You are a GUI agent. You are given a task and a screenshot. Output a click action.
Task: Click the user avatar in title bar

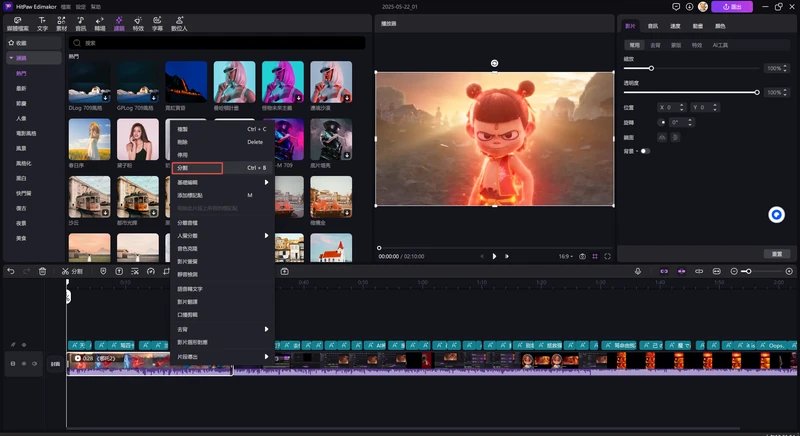pos(703,7)
